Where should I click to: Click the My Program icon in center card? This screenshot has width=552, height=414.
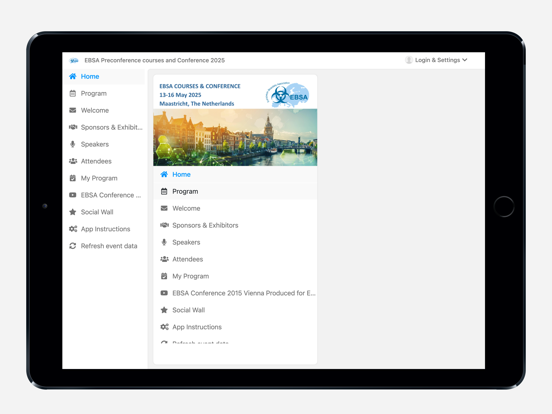(164, 276)
